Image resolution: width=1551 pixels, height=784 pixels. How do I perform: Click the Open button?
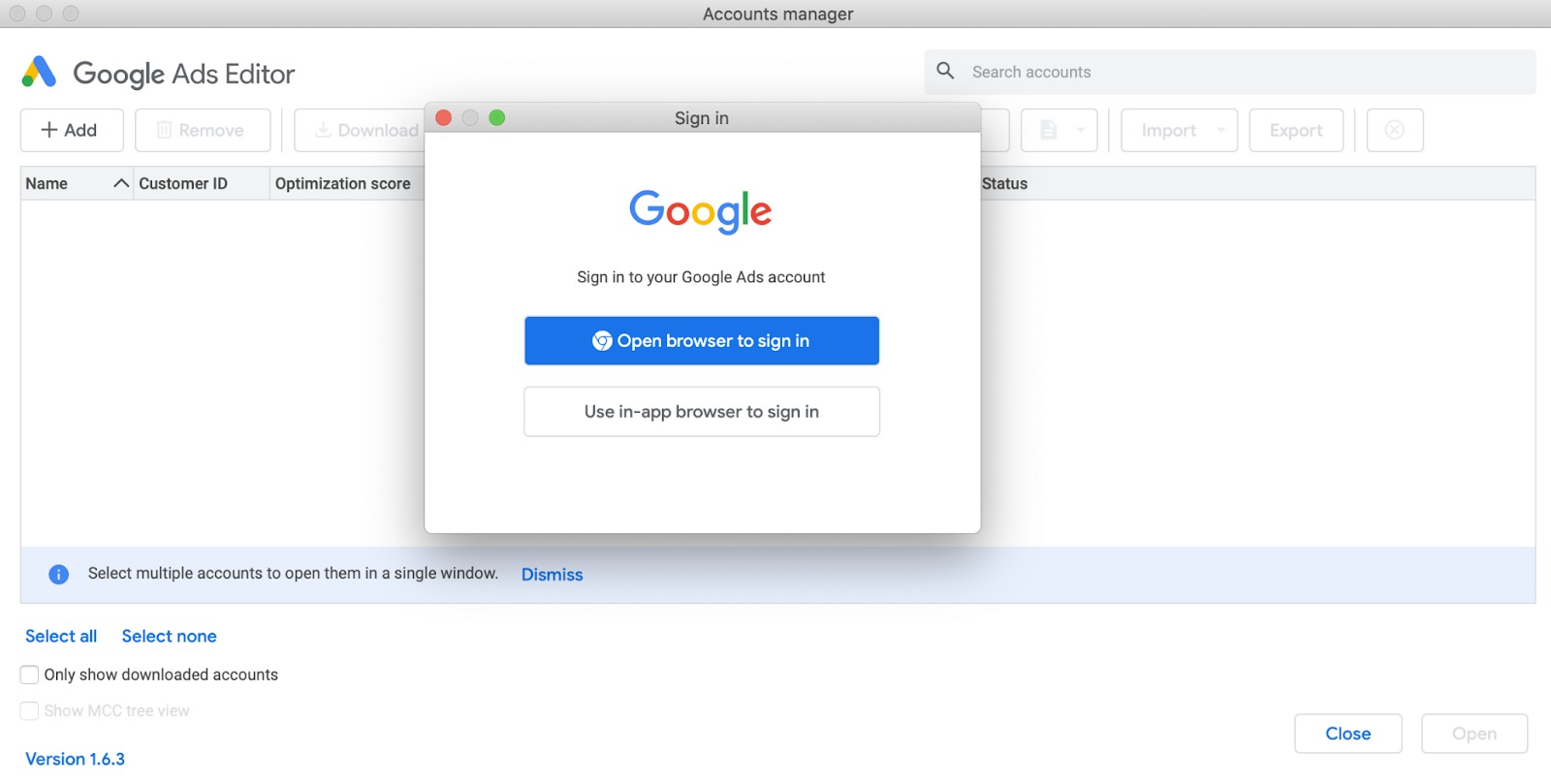1474,734
